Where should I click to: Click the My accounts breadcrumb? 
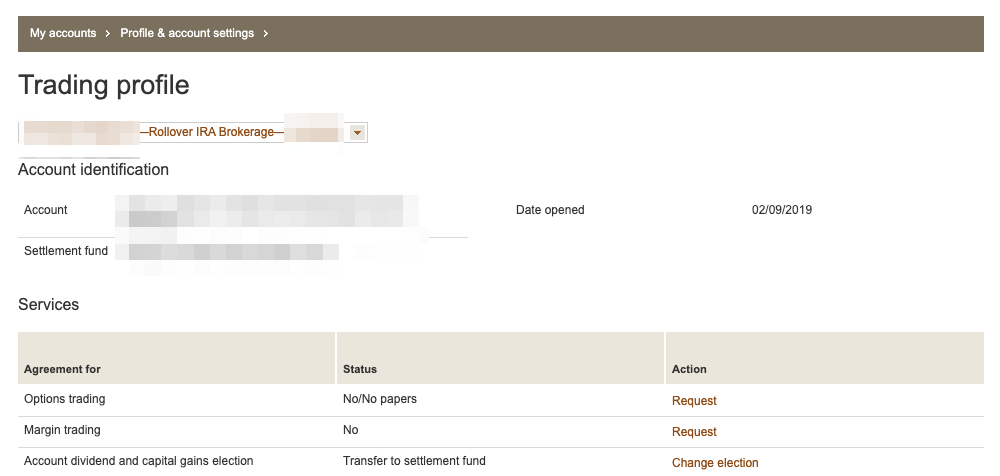click(x=62, y=33)
